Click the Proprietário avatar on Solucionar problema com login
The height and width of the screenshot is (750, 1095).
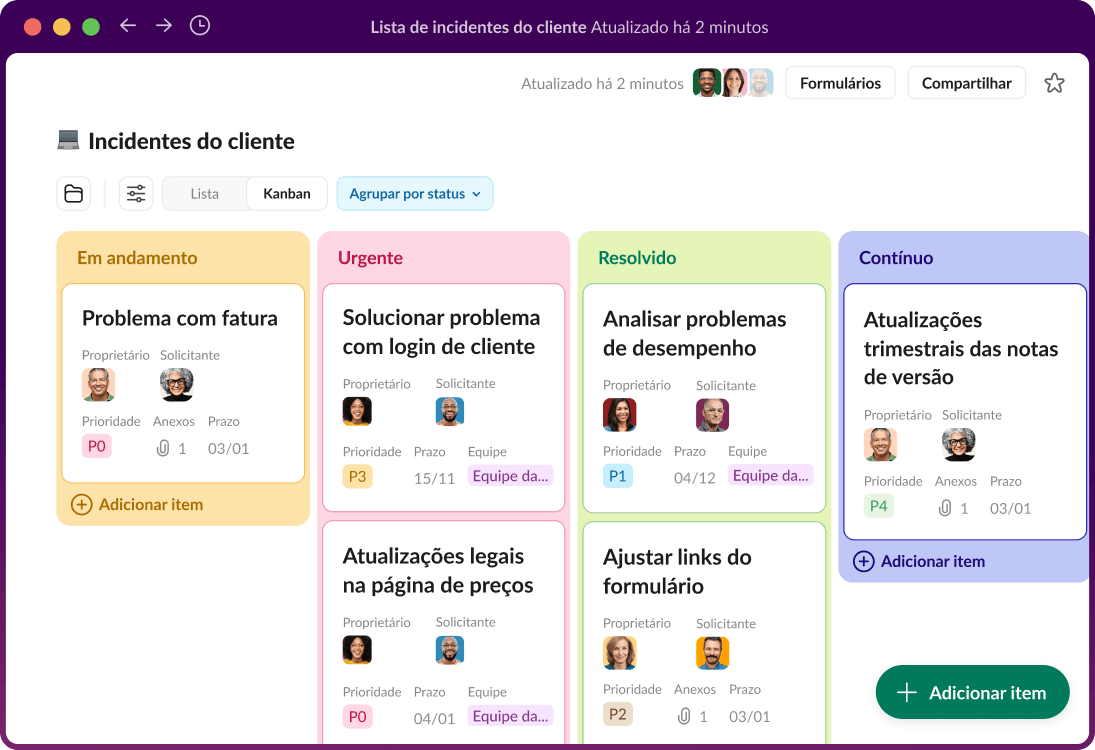click(x=357, y=411)
